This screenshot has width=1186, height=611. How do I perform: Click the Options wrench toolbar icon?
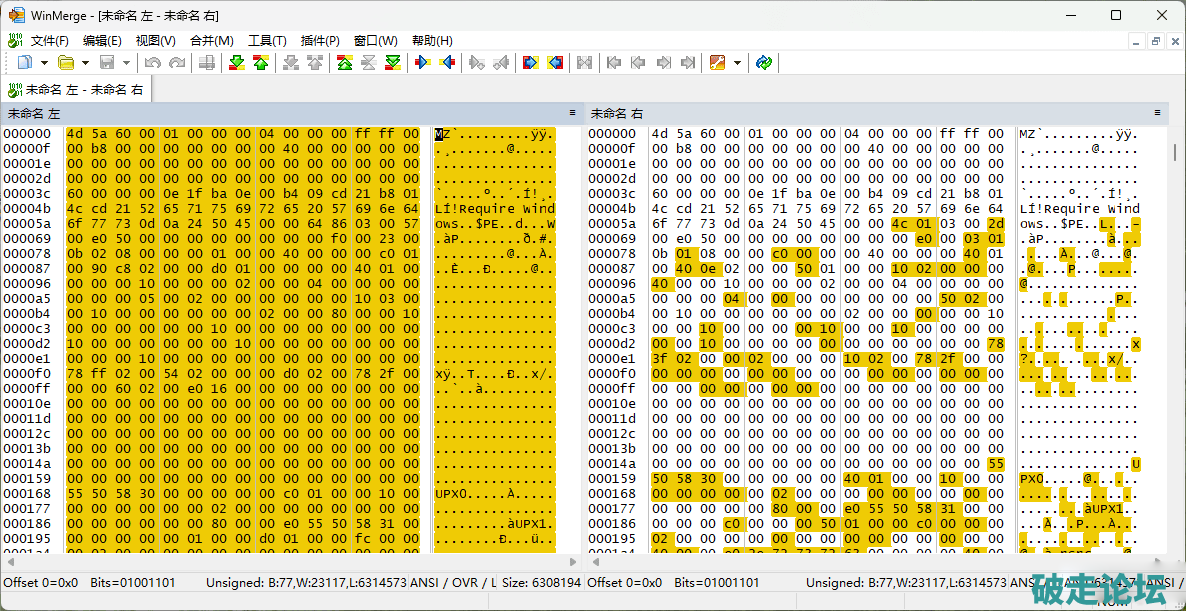point(717,63)
